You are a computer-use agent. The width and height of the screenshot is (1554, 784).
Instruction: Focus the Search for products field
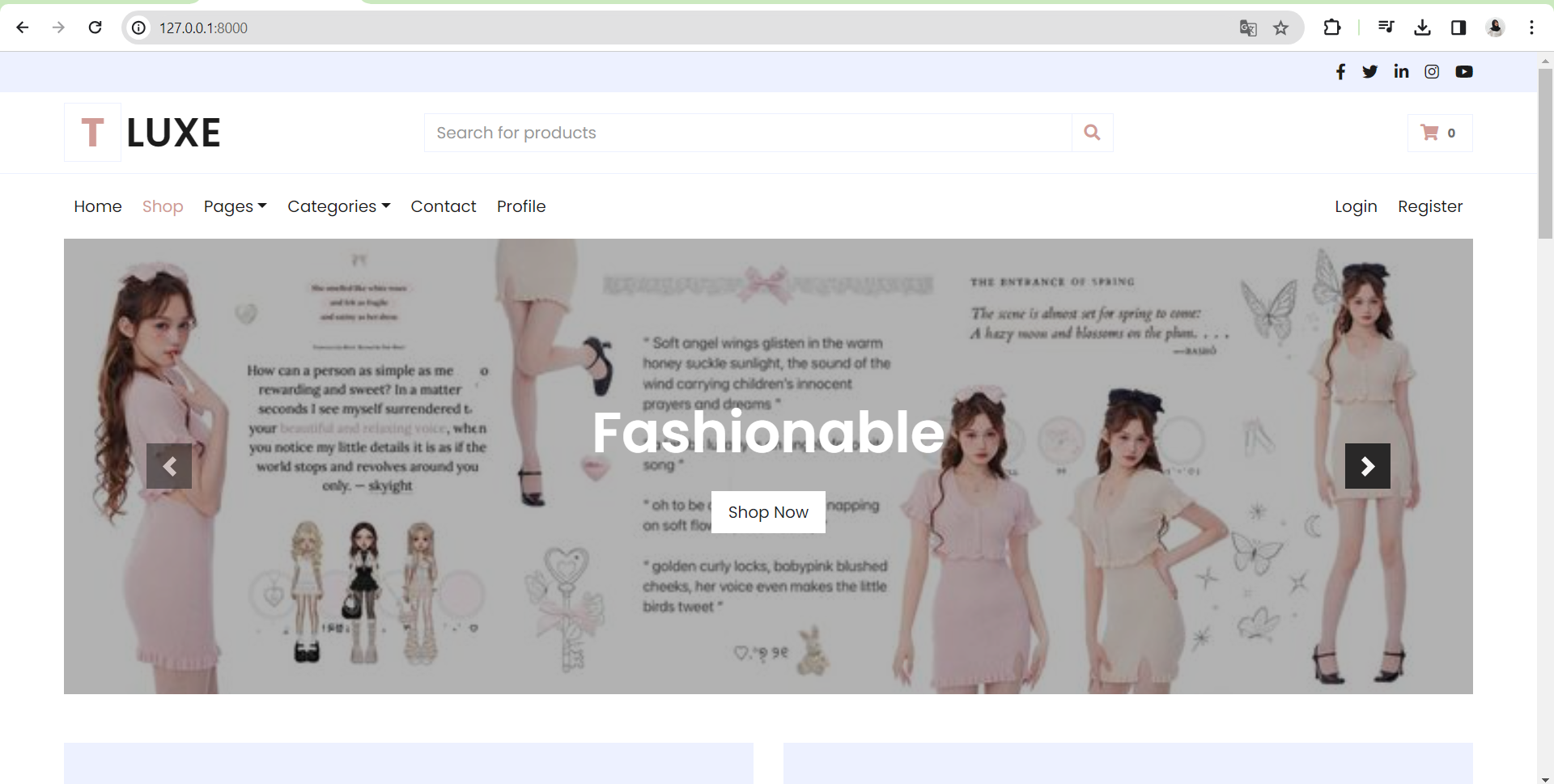[748, 133]
